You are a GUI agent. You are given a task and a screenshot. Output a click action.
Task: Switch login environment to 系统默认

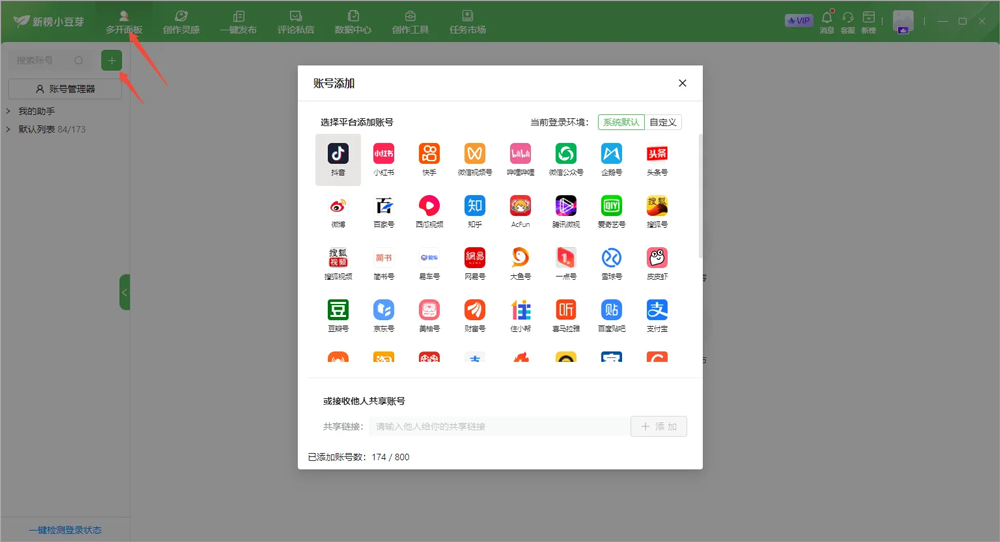tap(621, 122)
